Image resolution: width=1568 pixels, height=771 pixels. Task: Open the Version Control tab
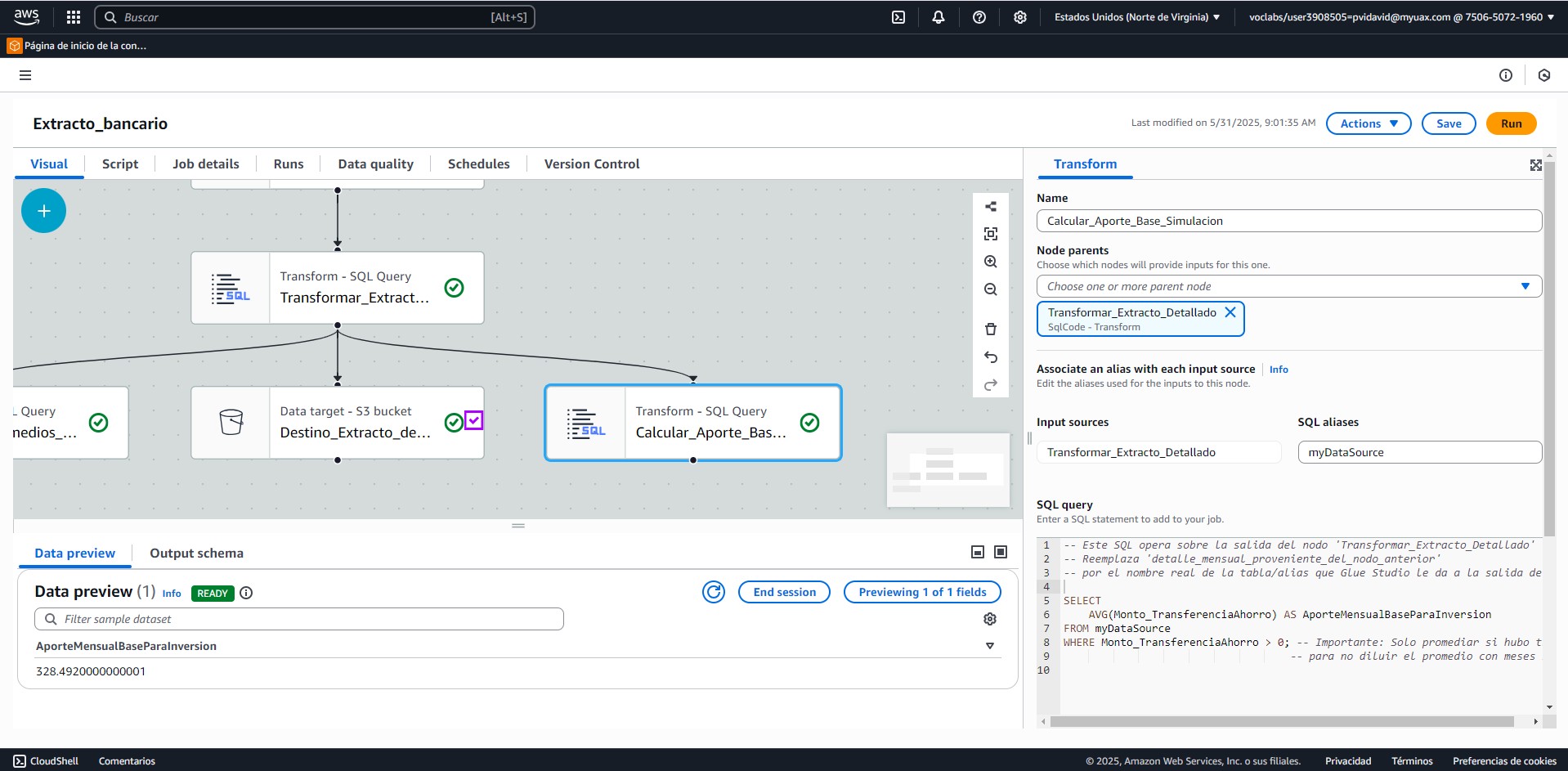[x=592, y=164]
